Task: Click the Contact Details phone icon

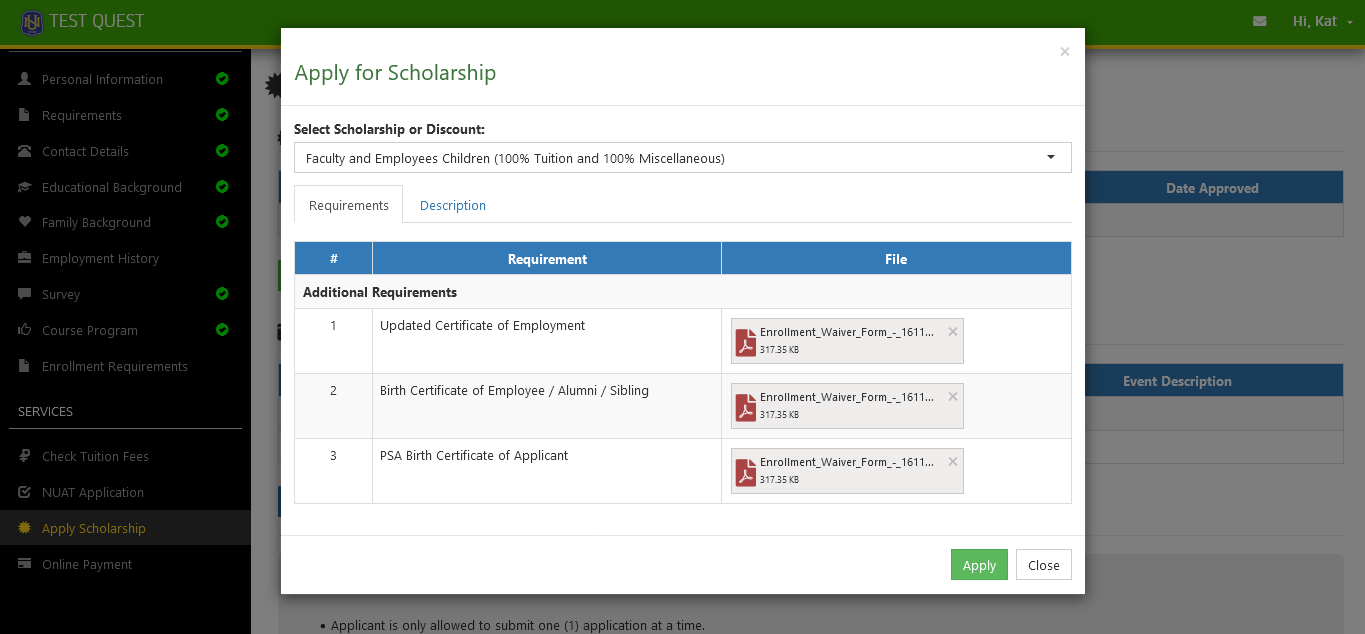Action: 24,151
